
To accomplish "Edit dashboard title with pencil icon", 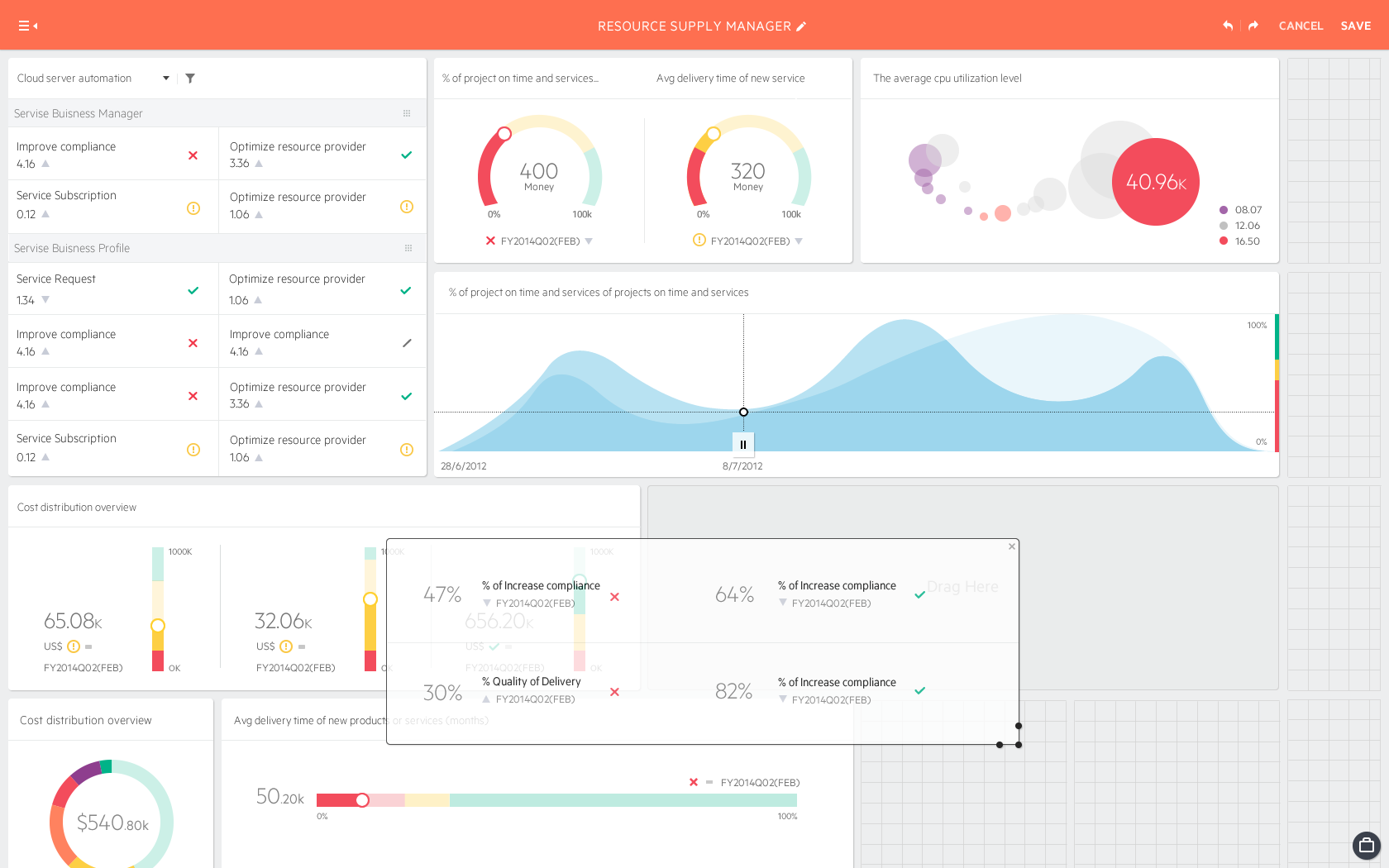I will (x=801, y=26).
